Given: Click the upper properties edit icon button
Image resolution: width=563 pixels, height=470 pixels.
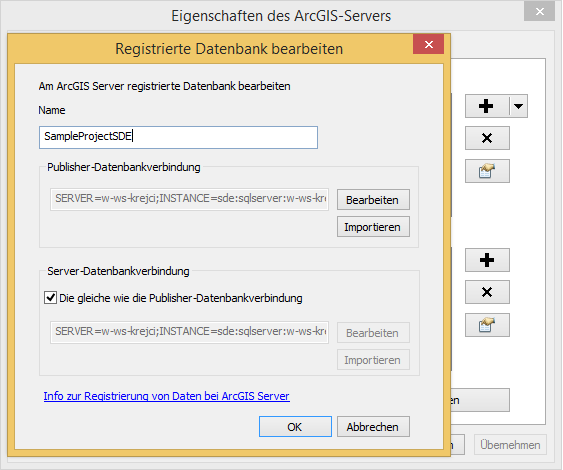Looking at the screenshot, I should pyautogui.click(x=487, y=171).
